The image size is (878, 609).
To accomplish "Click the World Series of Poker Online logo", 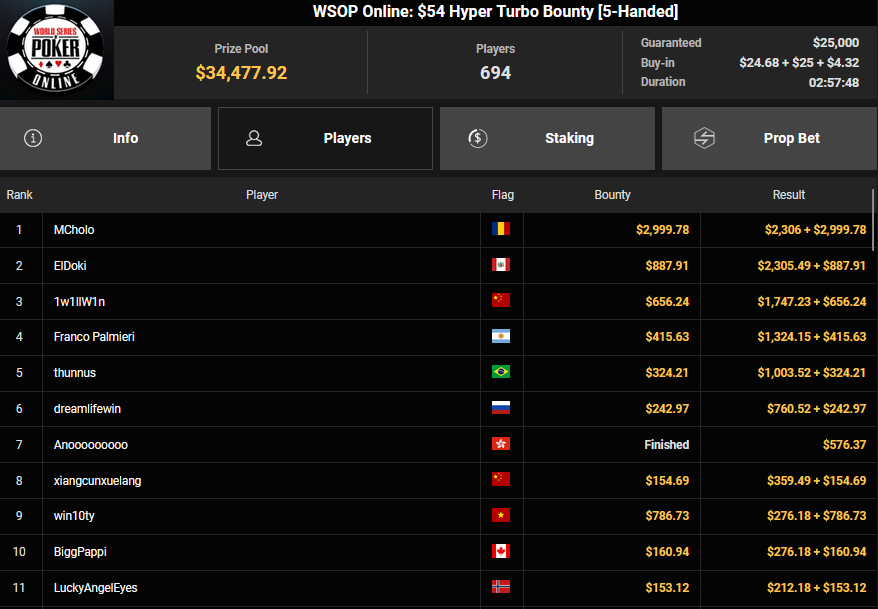I will point(56,49).
